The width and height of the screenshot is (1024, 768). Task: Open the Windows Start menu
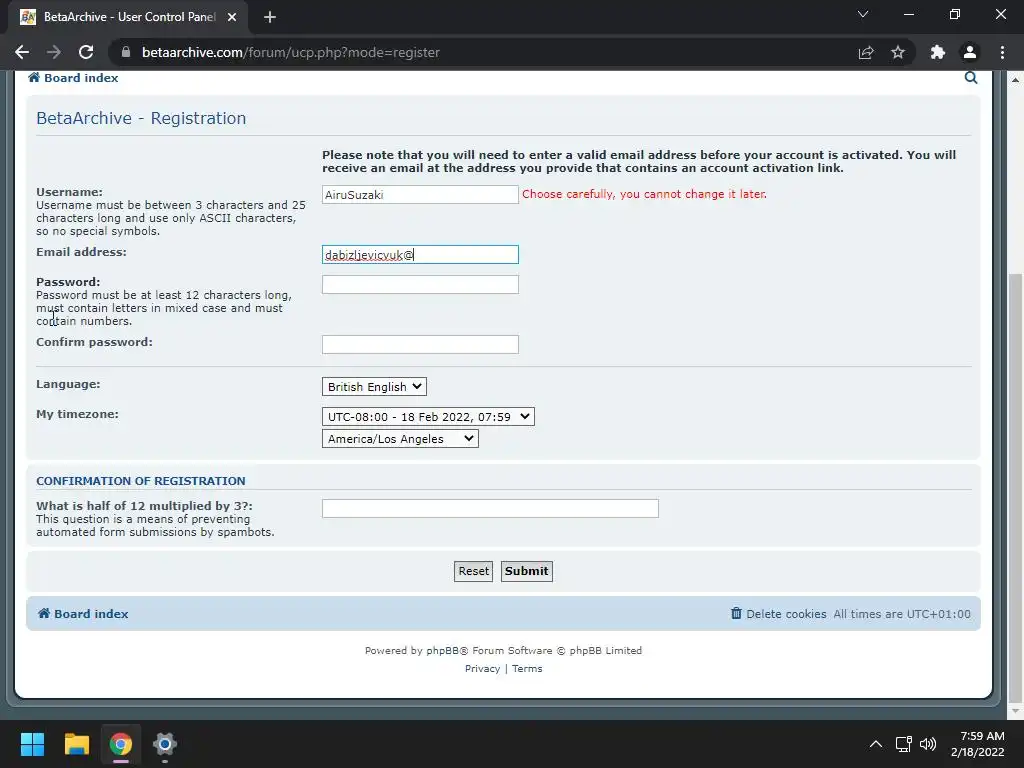coord(32,744)
